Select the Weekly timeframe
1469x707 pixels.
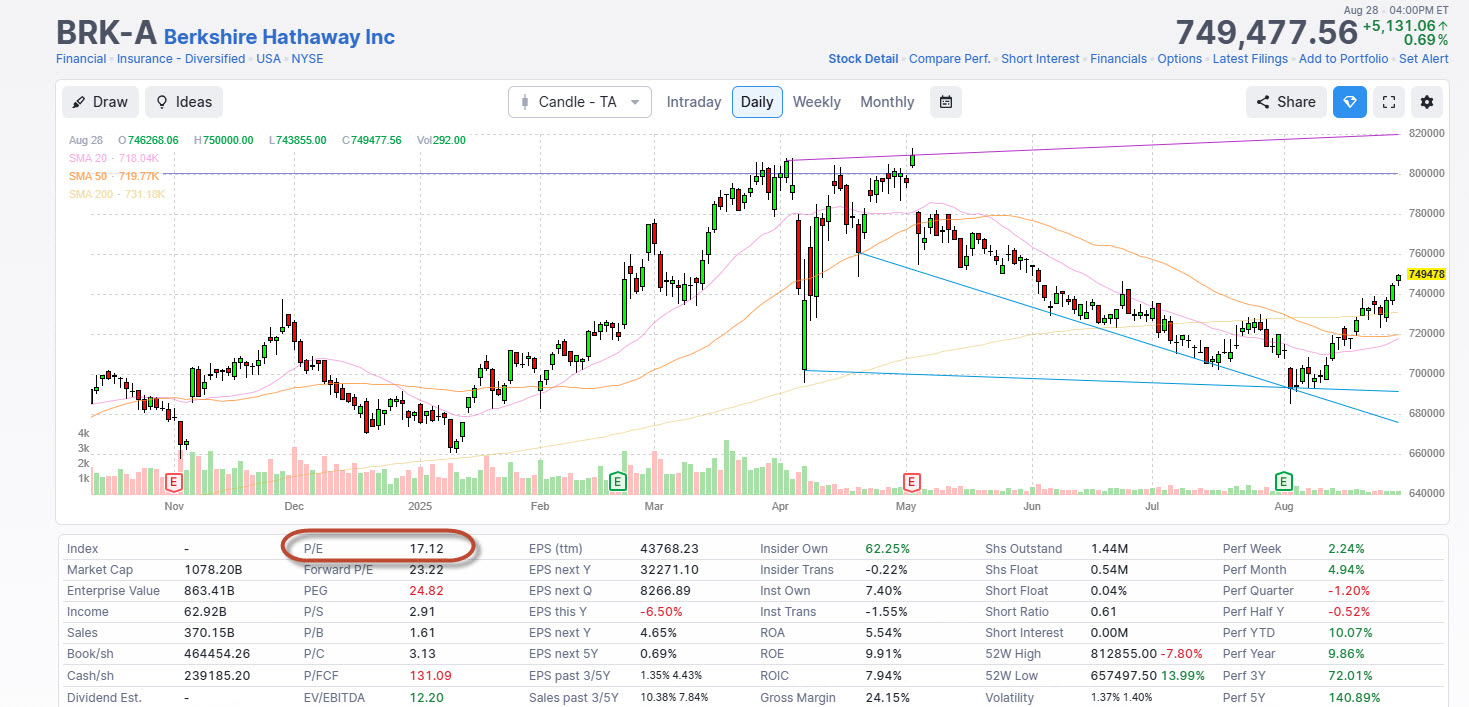click(816, 102)
